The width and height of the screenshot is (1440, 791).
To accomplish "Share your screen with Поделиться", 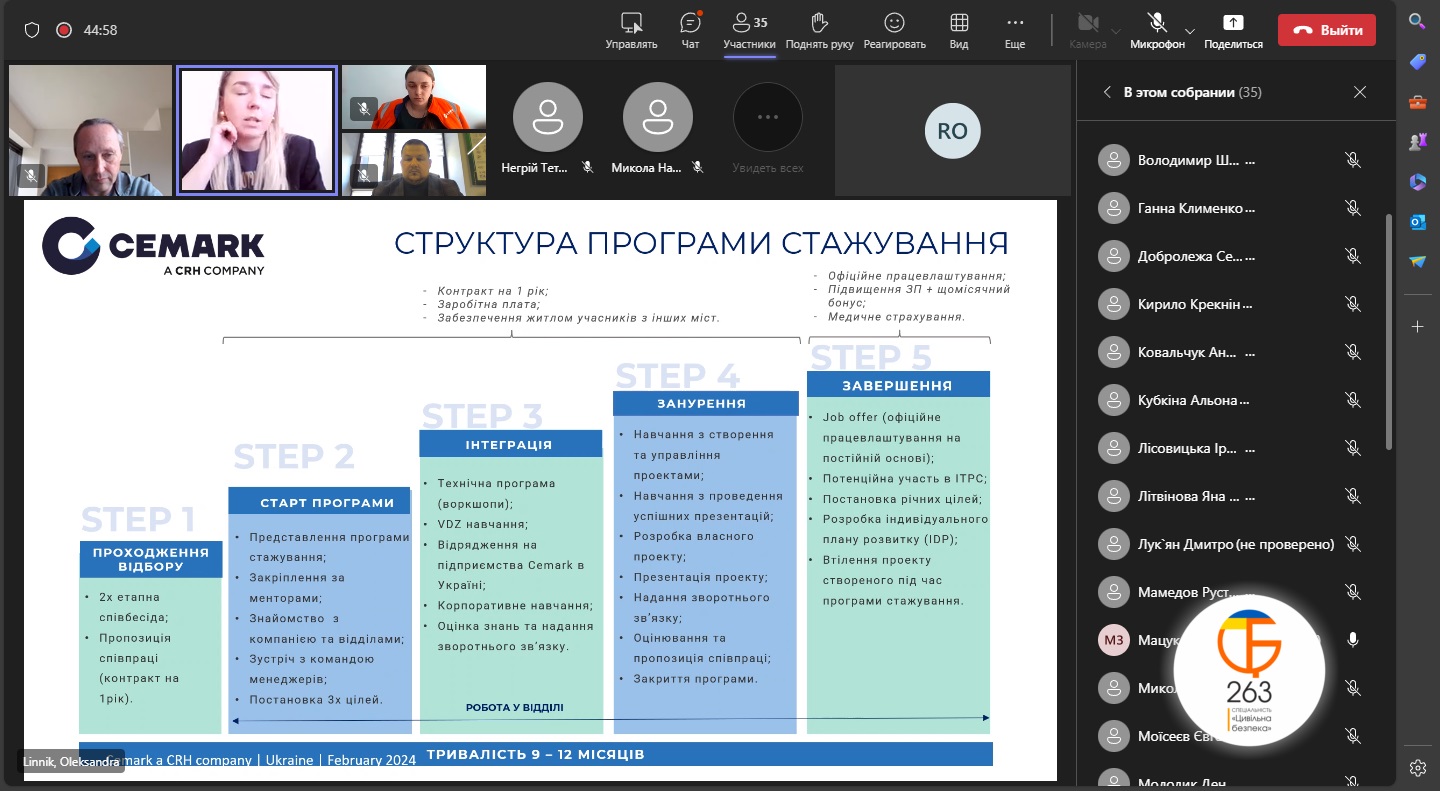I will [x=1233, y=30].
